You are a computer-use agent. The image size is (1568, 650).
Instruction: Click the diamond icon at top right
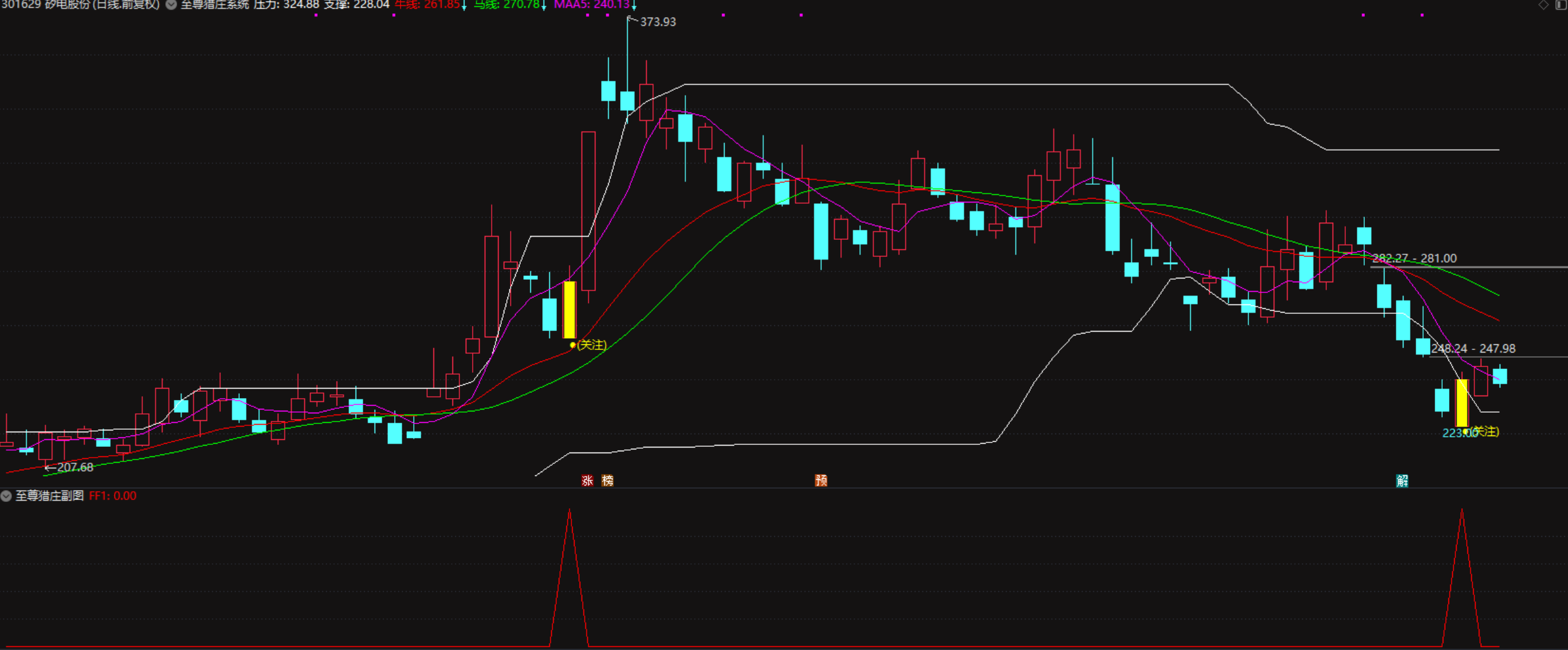coord(1543,5)
